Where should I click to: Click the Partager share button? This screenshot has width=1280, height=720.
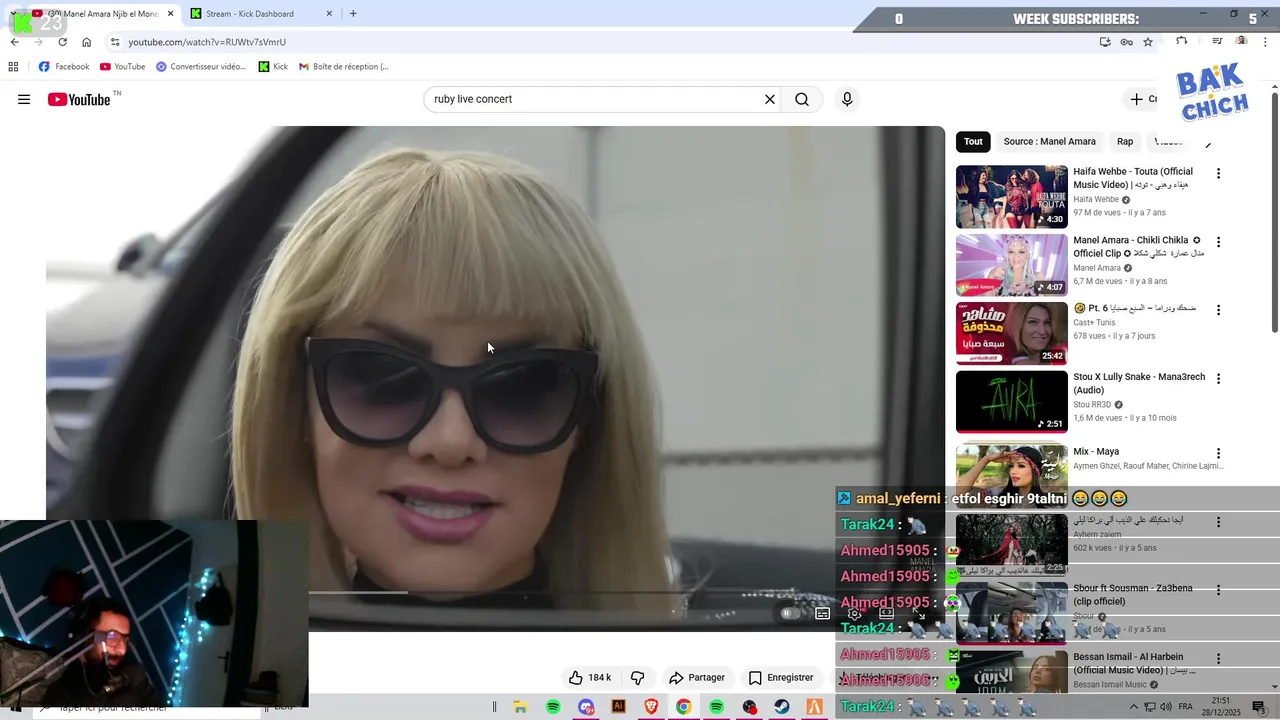point(697,677)
